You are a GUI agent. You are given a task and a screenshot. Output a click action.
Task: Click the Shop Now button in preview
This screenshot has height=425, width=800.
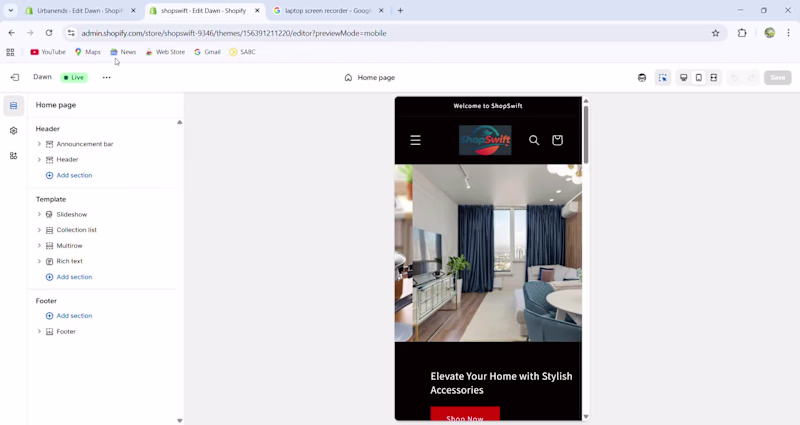465,415
